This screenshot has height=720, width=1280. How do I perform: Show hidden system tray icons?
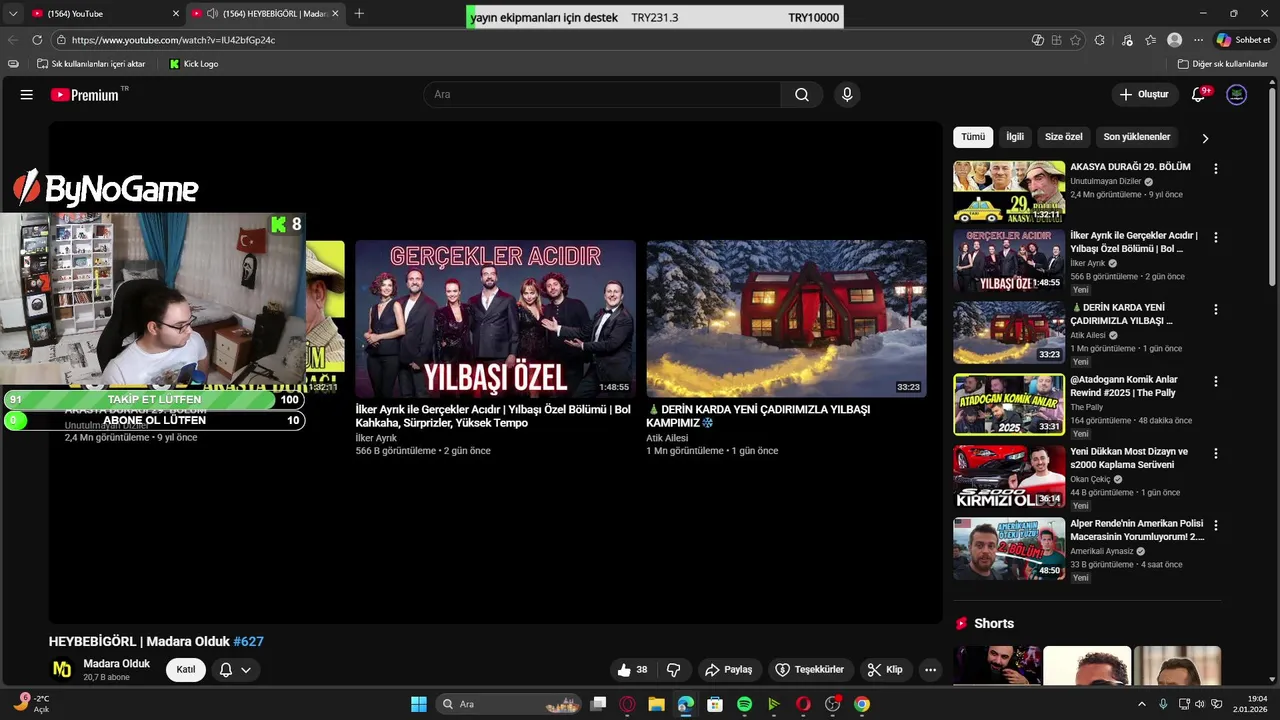pos(1142,704)
